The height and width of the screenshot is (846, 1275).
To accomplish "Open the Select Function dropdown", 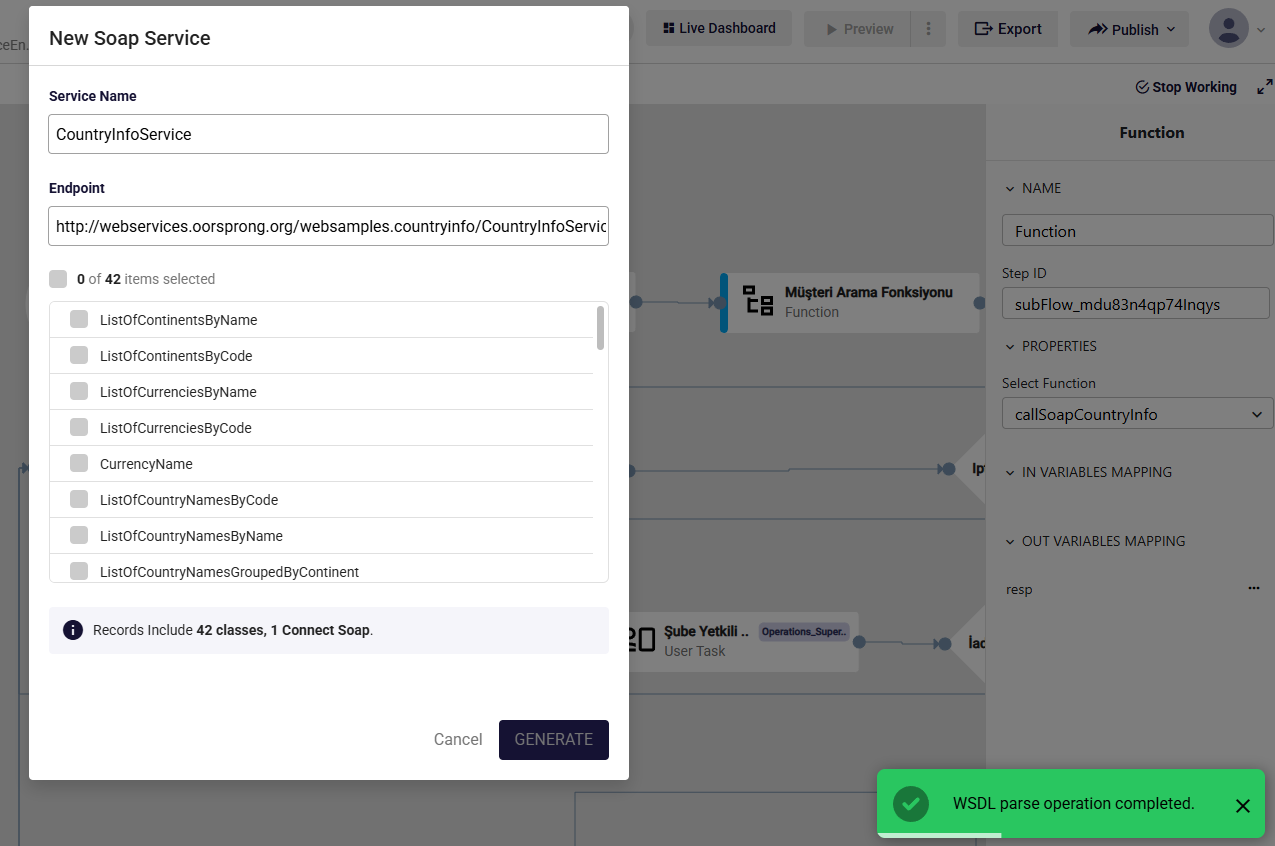I will pyautogui.click(x=1138, y=414).
